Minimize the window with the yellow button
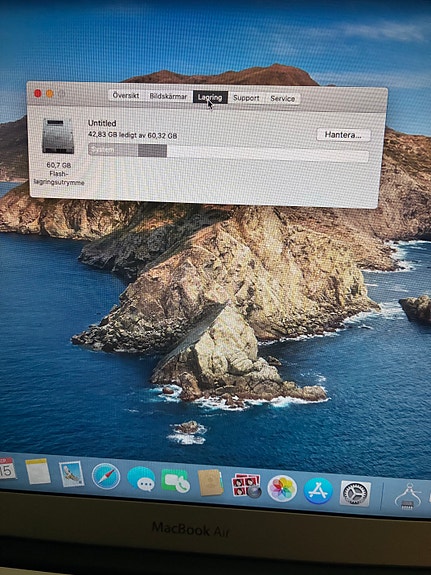431x575 pixels. [x=50, y=94]
